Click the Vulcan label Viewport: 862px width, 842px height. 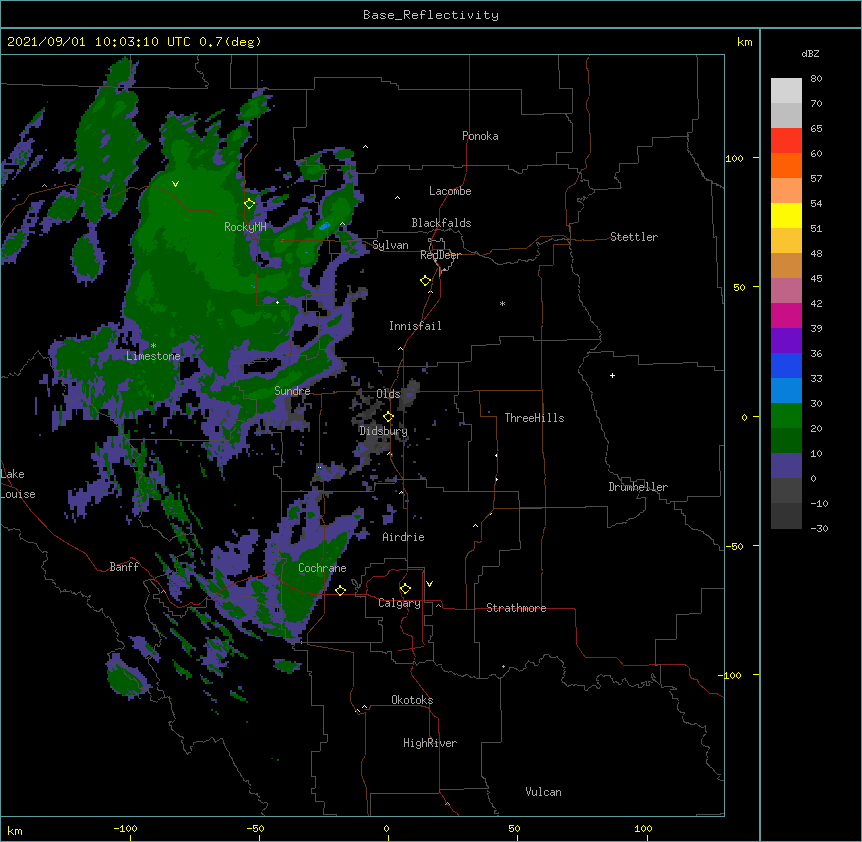pyautogui.click(x=543, y=792)
